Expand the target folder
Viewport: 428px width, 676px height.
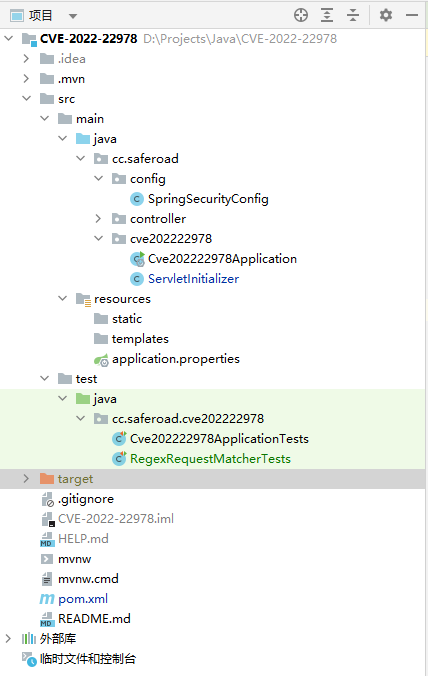pos(26,479)
